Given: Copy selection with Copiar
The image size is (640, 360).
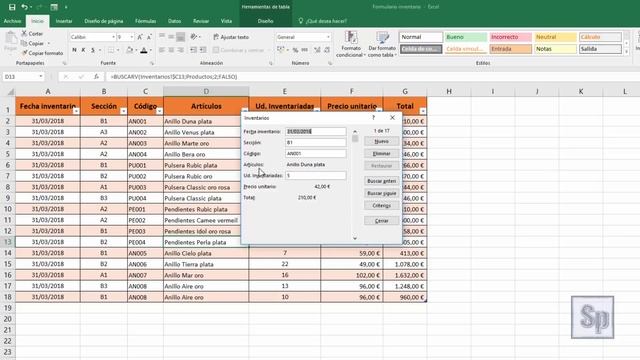Looking at the screenshot, I should pos(33,43).
